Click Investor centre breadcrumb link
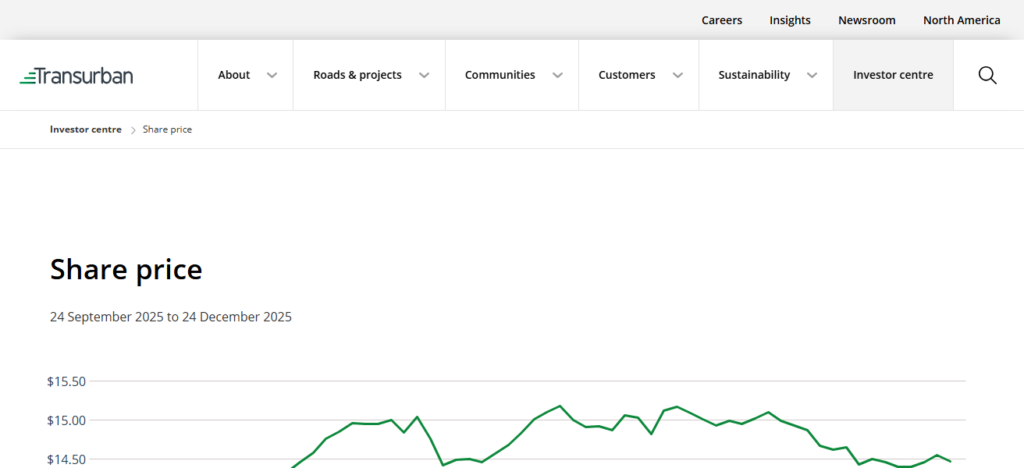Viewport: 1024px width, 468px height. click(x=86, y=130)
